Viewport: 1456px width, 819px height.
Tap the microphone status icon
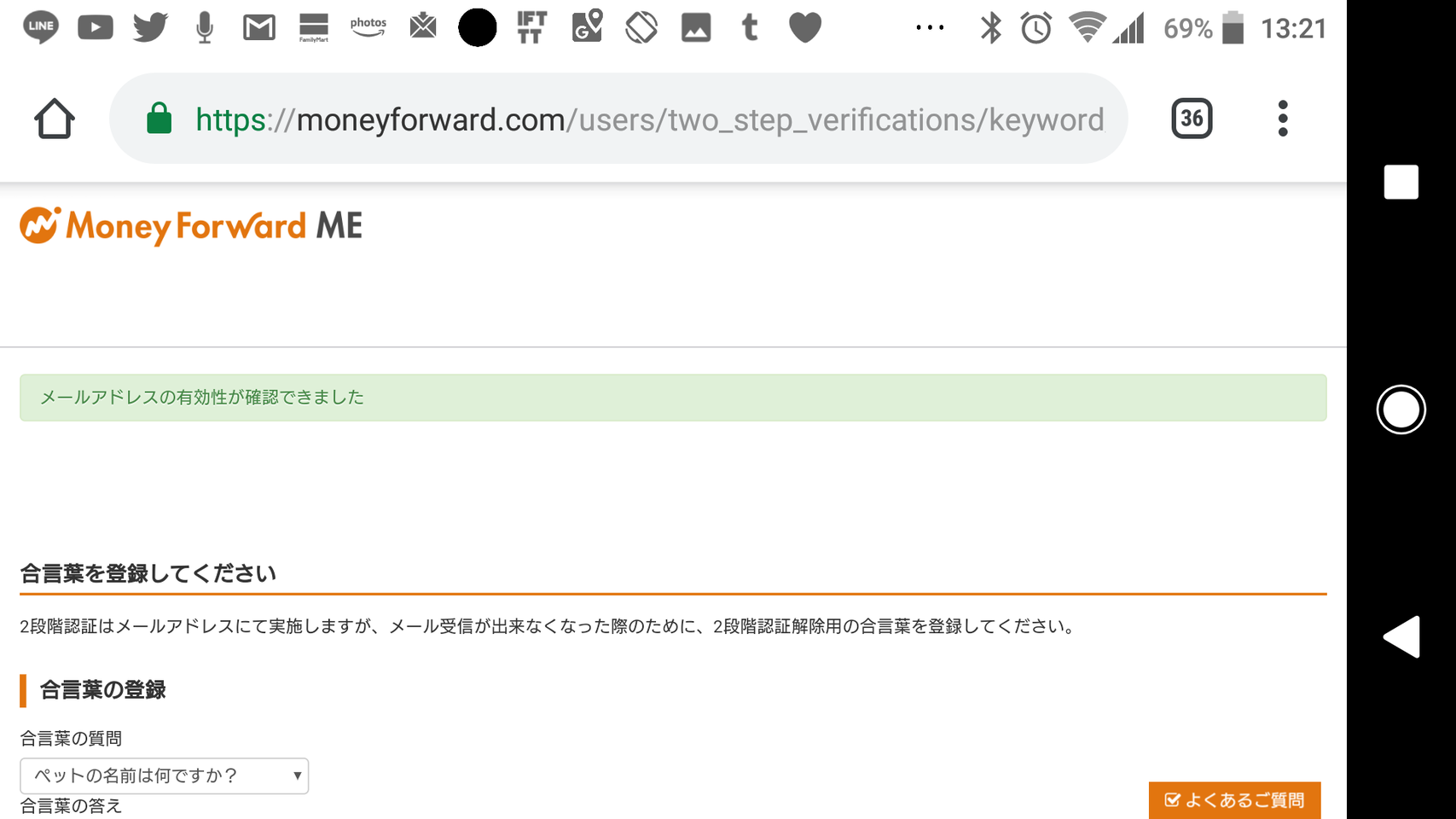tap(205, 27)
